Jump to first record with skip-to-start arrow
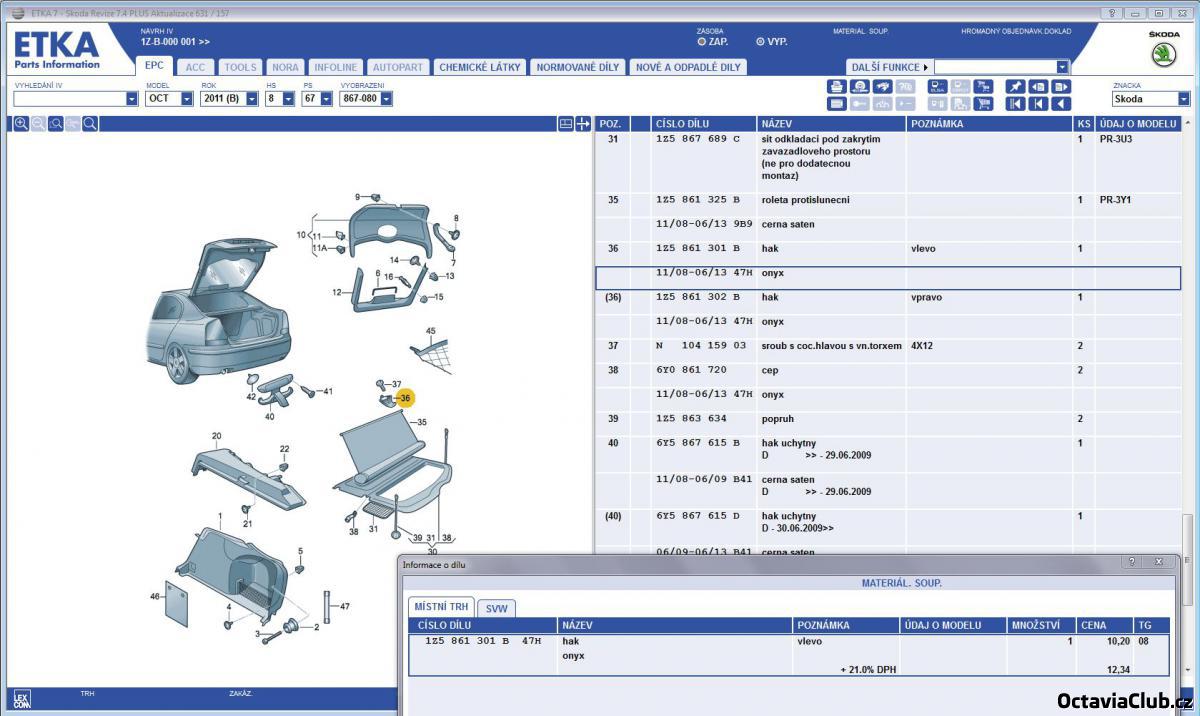Image resolution: width=1200 pixels, height=716 pixels. (x=1015, y=103)
